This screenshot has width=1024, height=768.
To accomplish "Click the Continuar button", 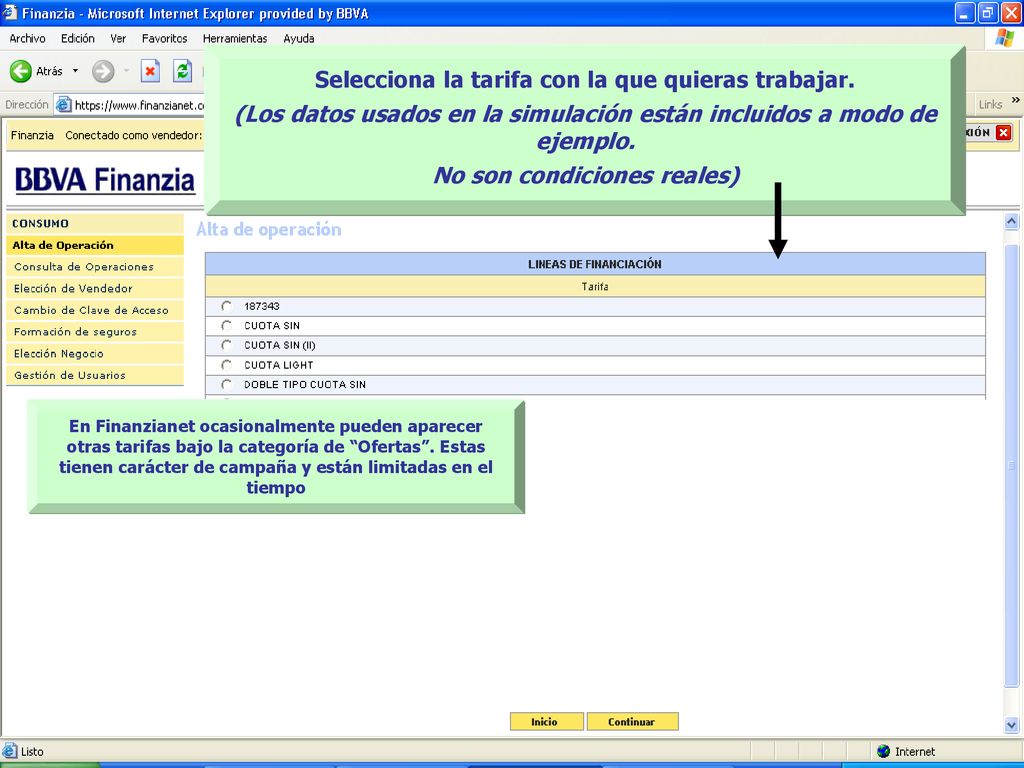I will (x=633, y=722).
